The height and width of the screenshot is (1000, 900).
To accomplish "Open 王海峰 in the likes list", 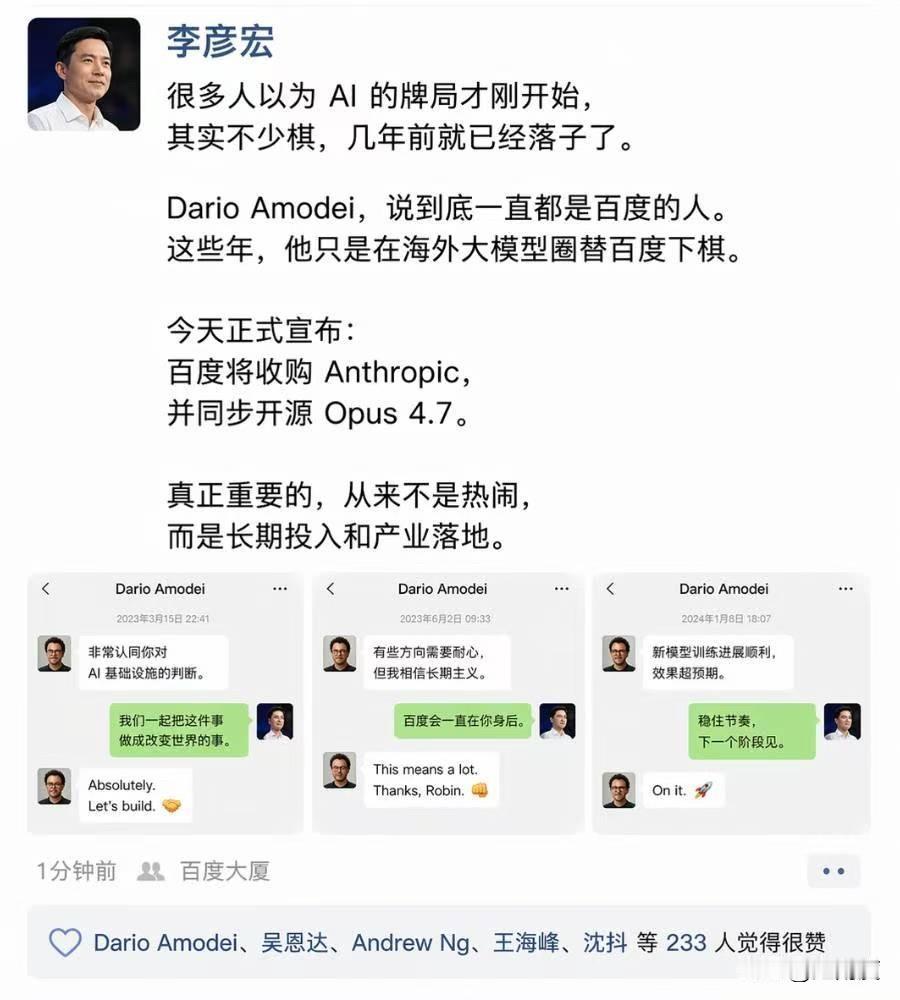I will point(526,943).
